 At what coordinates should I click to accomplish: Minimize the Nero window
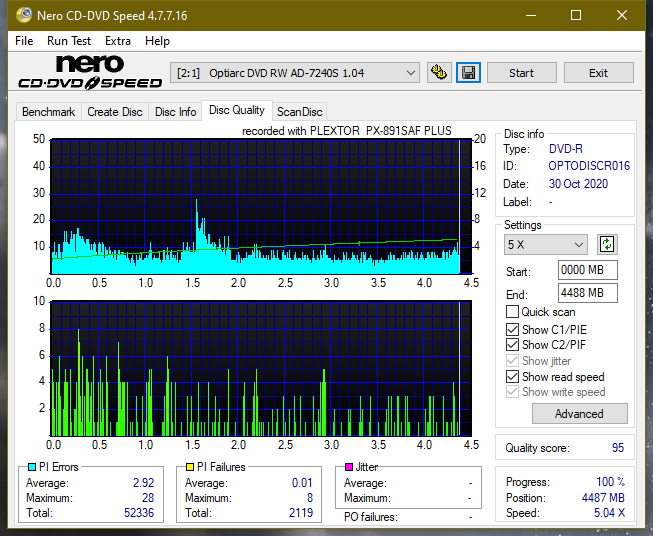(x=531, y=15)
